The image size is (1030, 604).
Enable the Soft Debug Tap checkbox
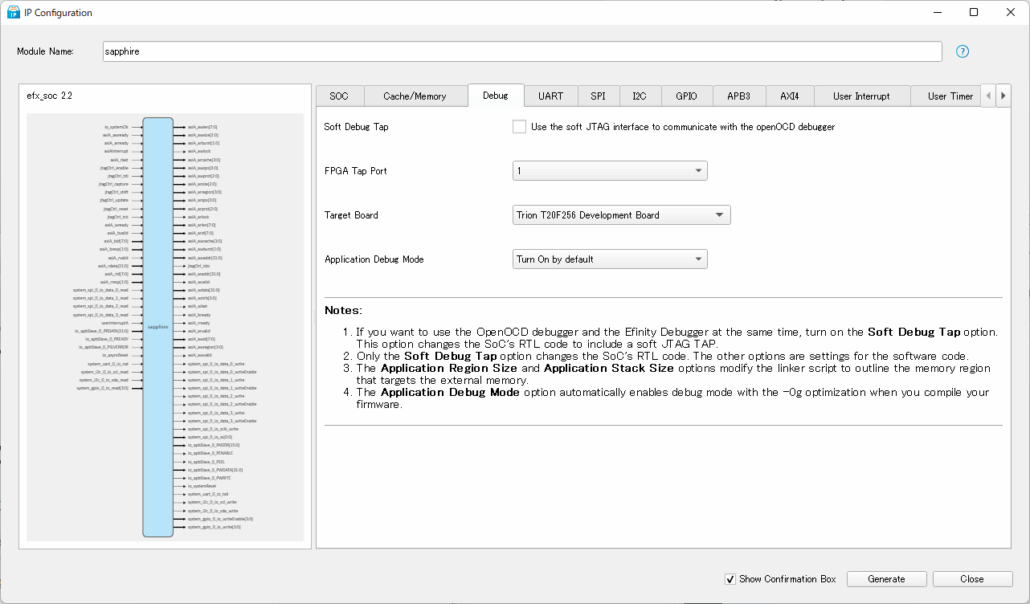pyautogui.click(x=519, y=127)
